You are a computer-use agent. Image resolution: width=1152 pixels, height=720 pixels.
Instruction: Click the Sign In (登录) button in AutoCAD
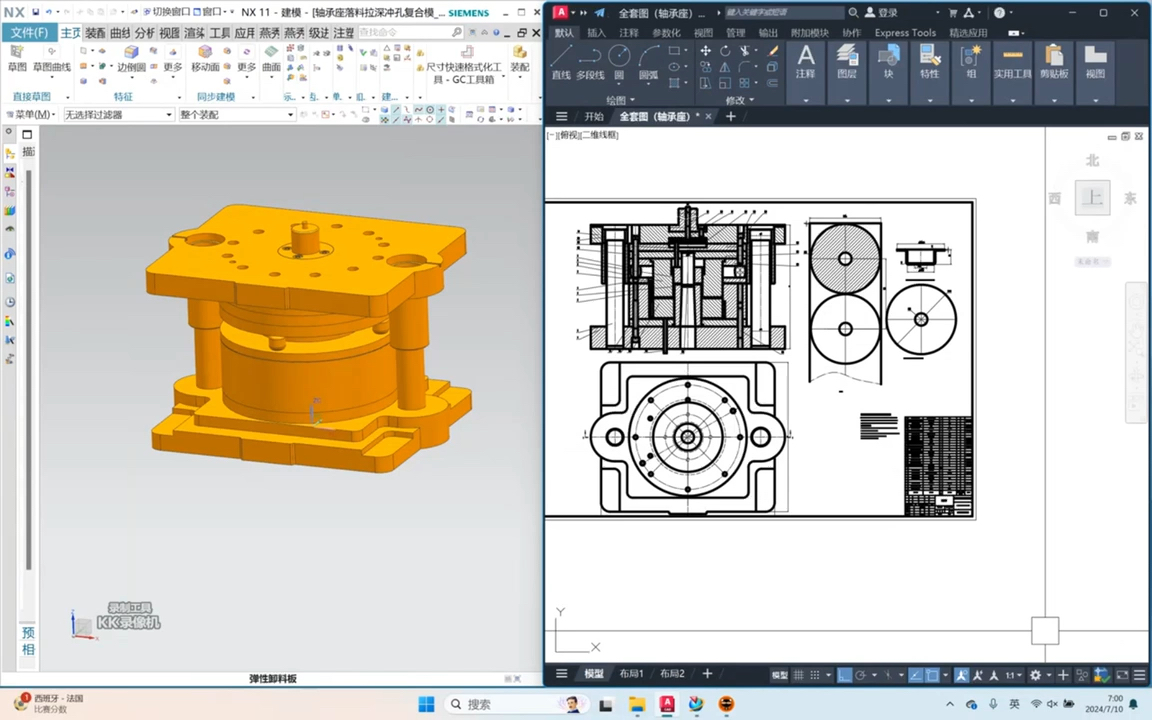tap(882, 12)
